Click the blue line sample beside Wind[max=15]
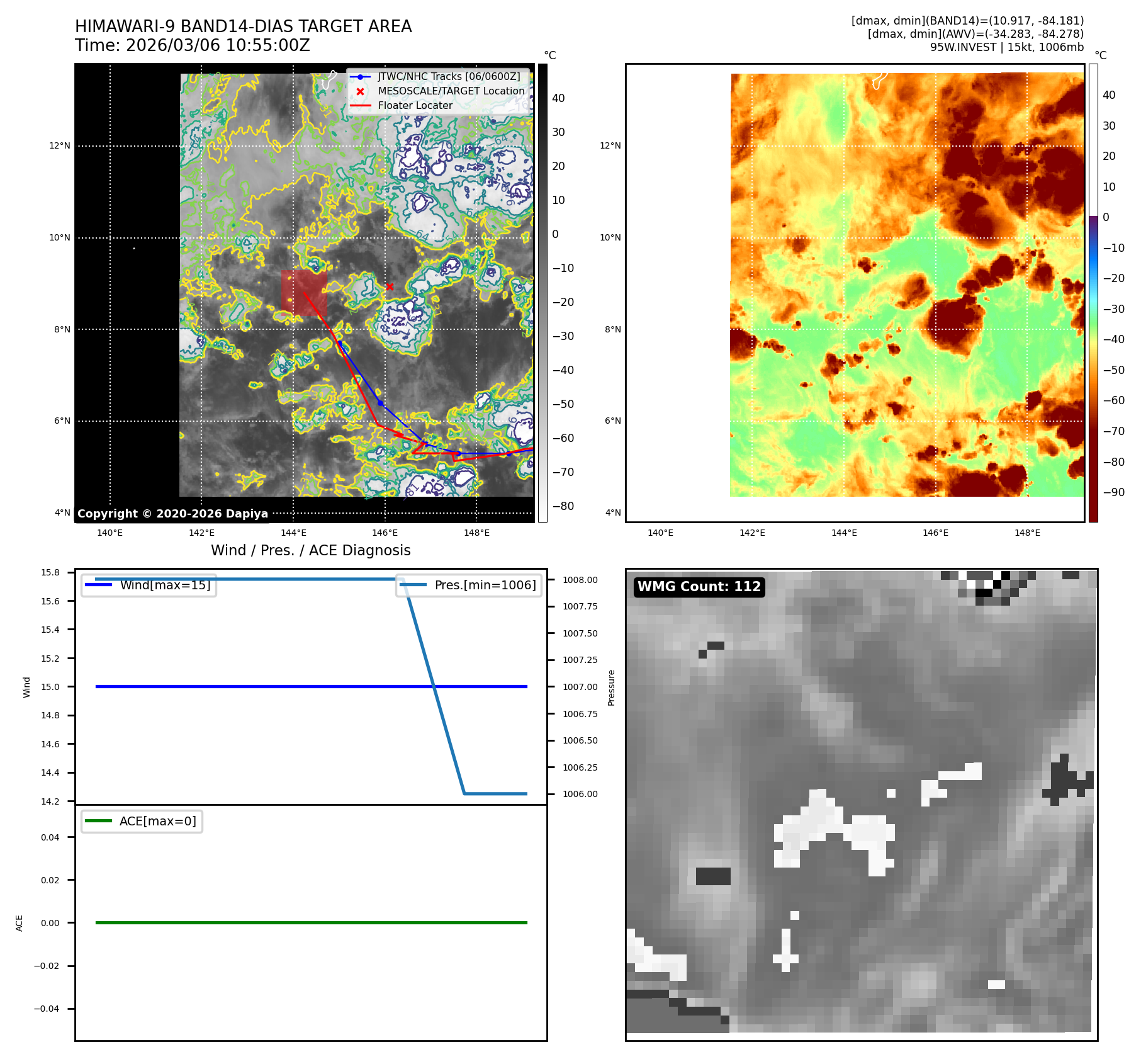Viewport: 1141px width, 1064px height. (98, 585)
